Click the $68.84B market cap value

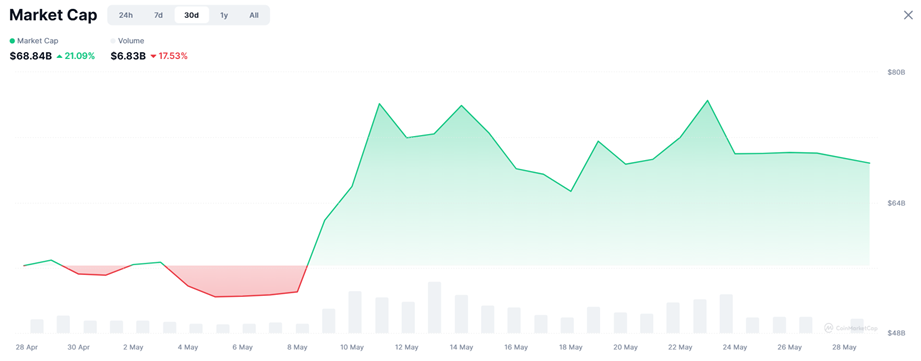[31, 56]
